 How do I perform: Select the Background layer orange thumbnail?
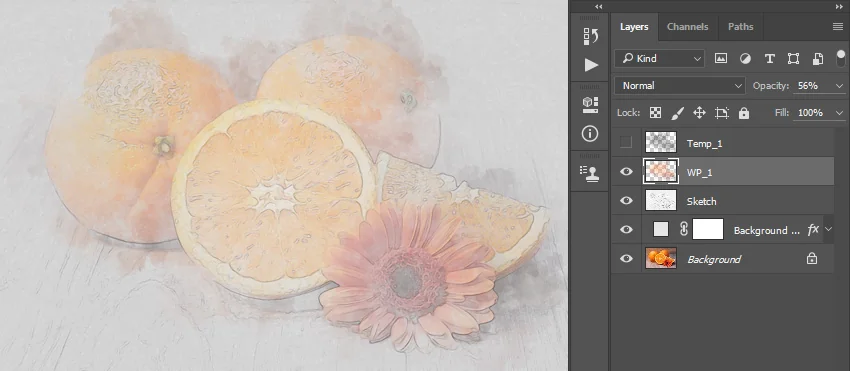(661, 259)
